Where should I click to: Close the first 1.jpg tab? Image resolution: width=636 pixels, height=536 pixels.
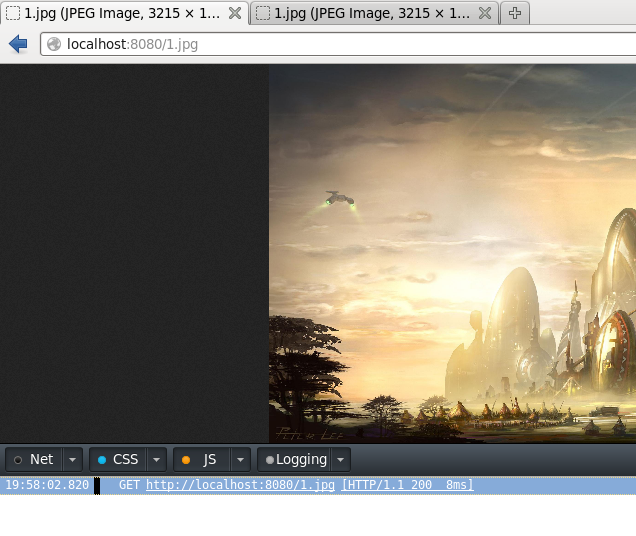(x=235, y=13)
